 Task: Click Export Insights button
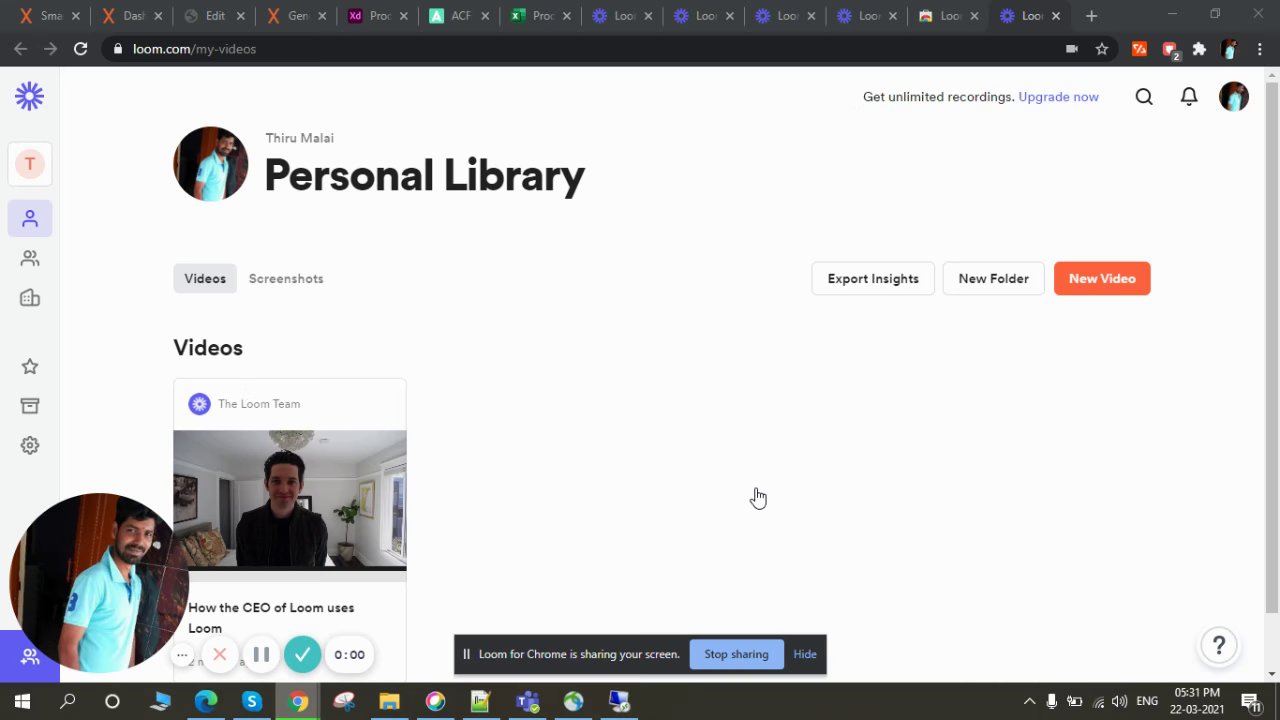click(873, 279)
